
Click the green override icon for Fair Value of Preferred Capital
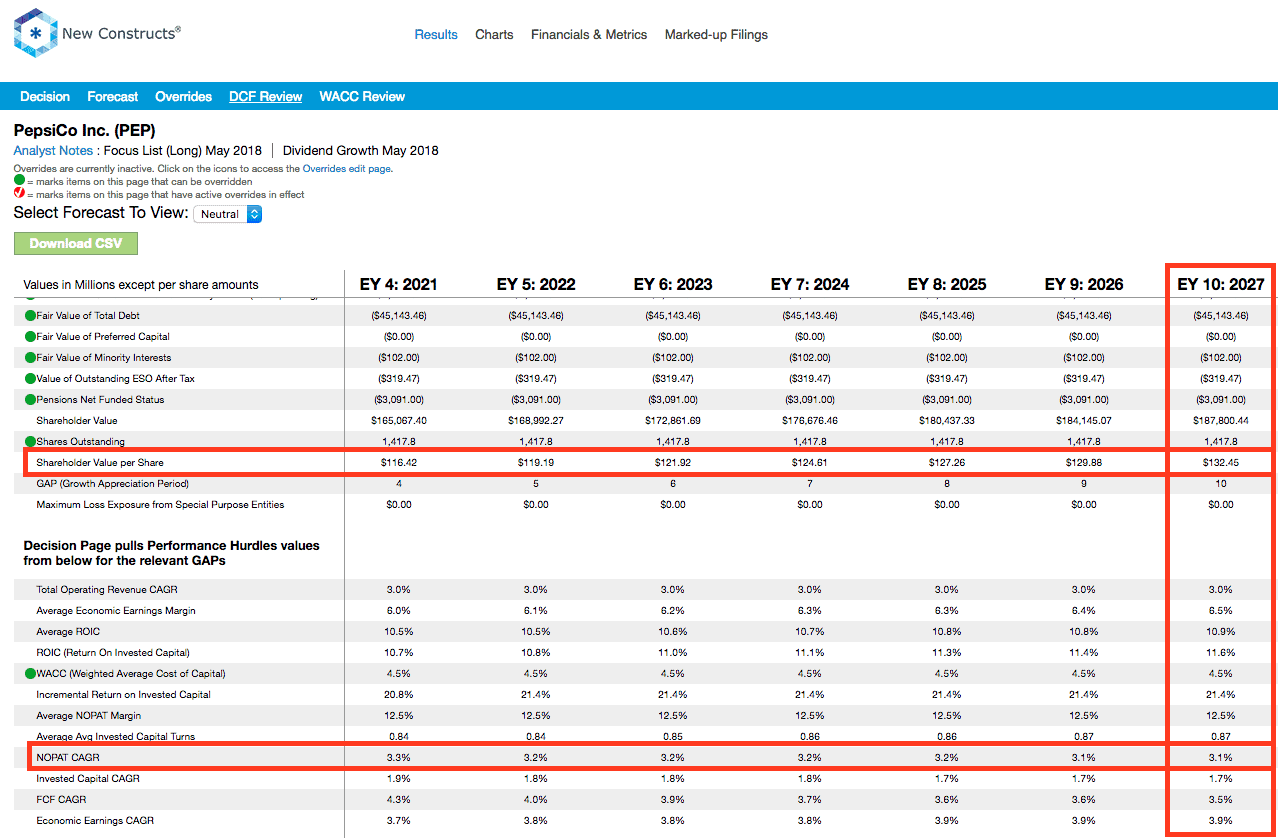click(x=30, y=336)
